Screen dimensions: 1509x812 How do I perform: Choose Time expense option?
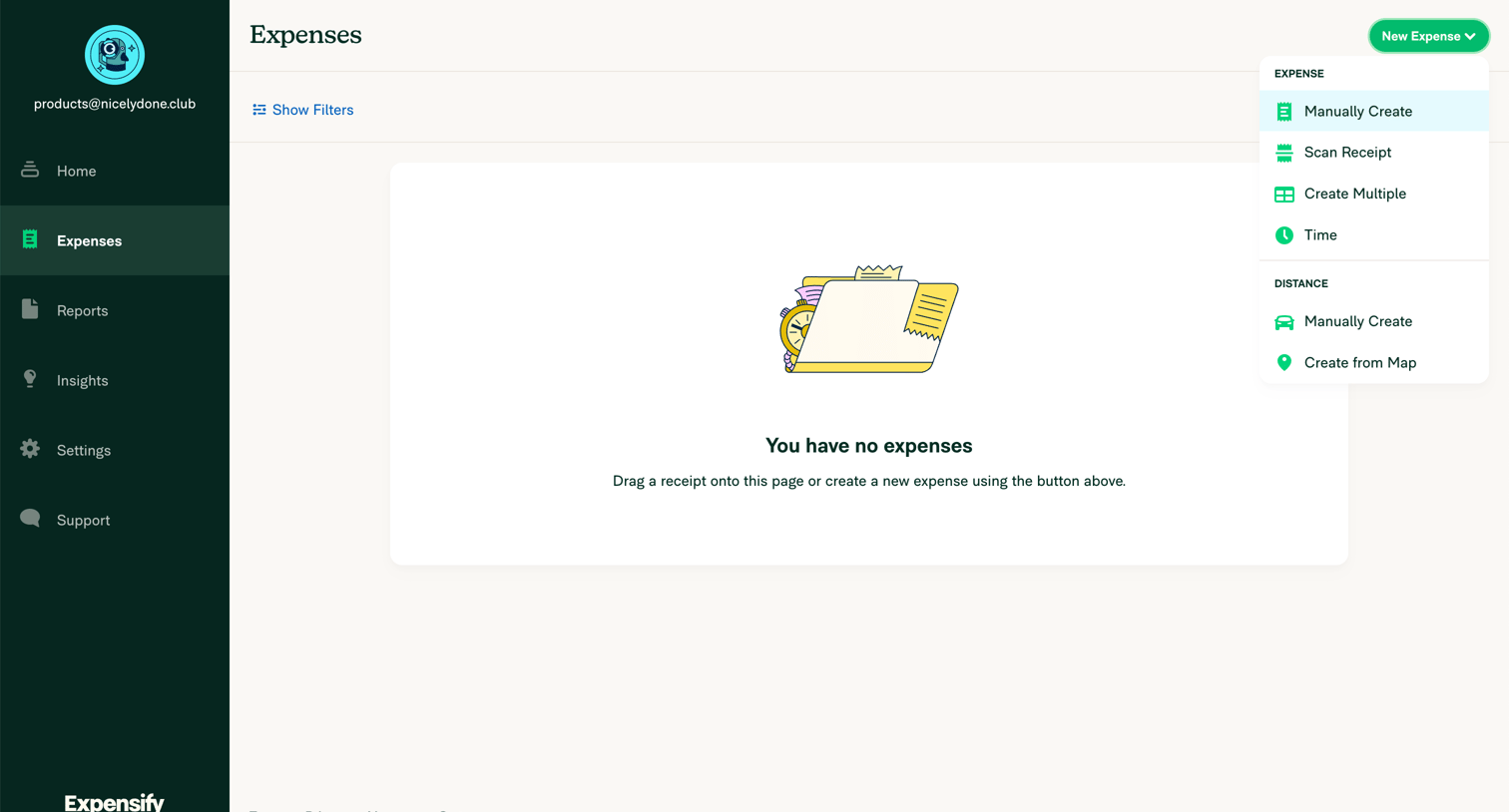click(x=1374, y=235)
